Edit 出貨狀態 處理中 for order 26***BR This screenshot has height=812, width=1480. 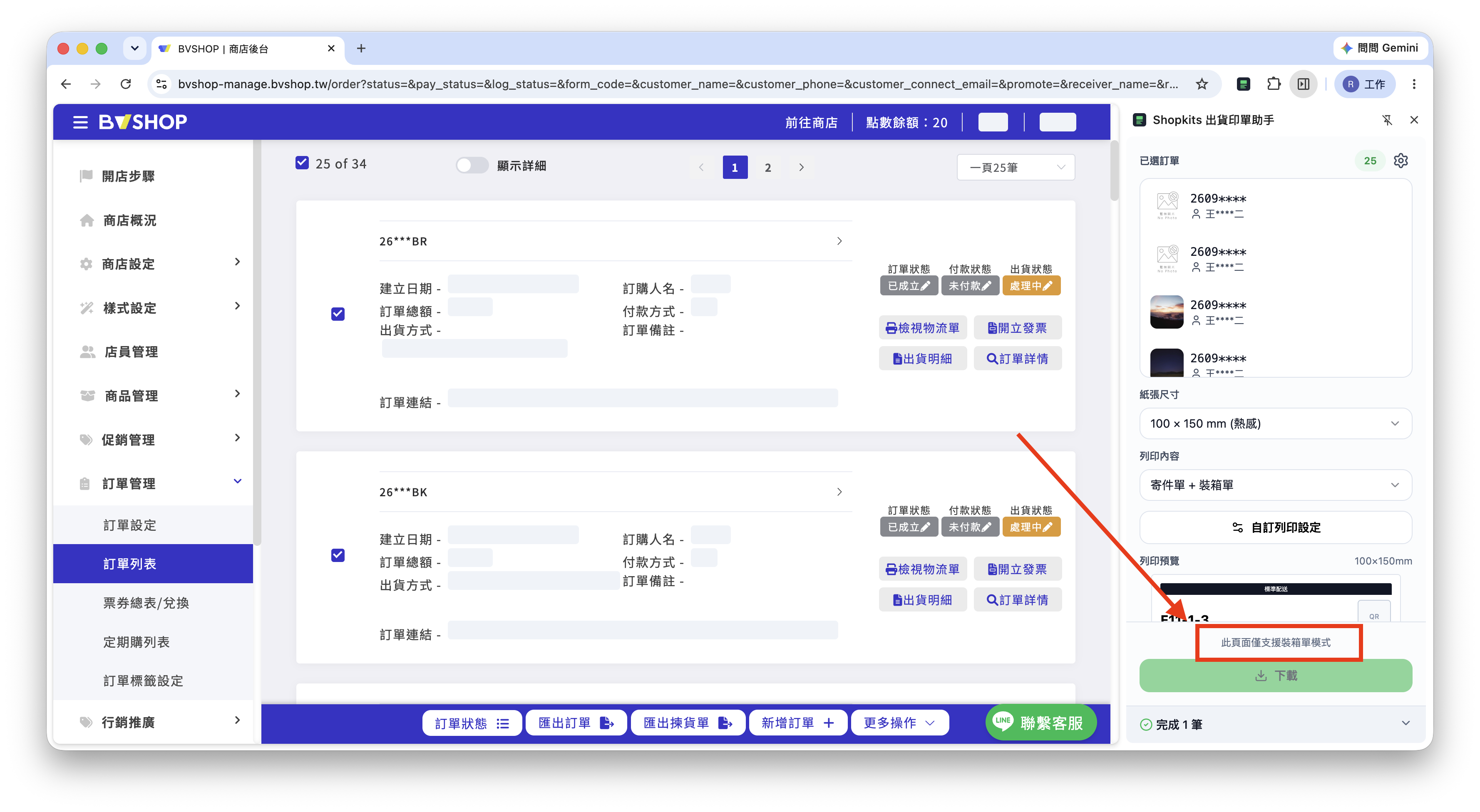coord(1031,286)
